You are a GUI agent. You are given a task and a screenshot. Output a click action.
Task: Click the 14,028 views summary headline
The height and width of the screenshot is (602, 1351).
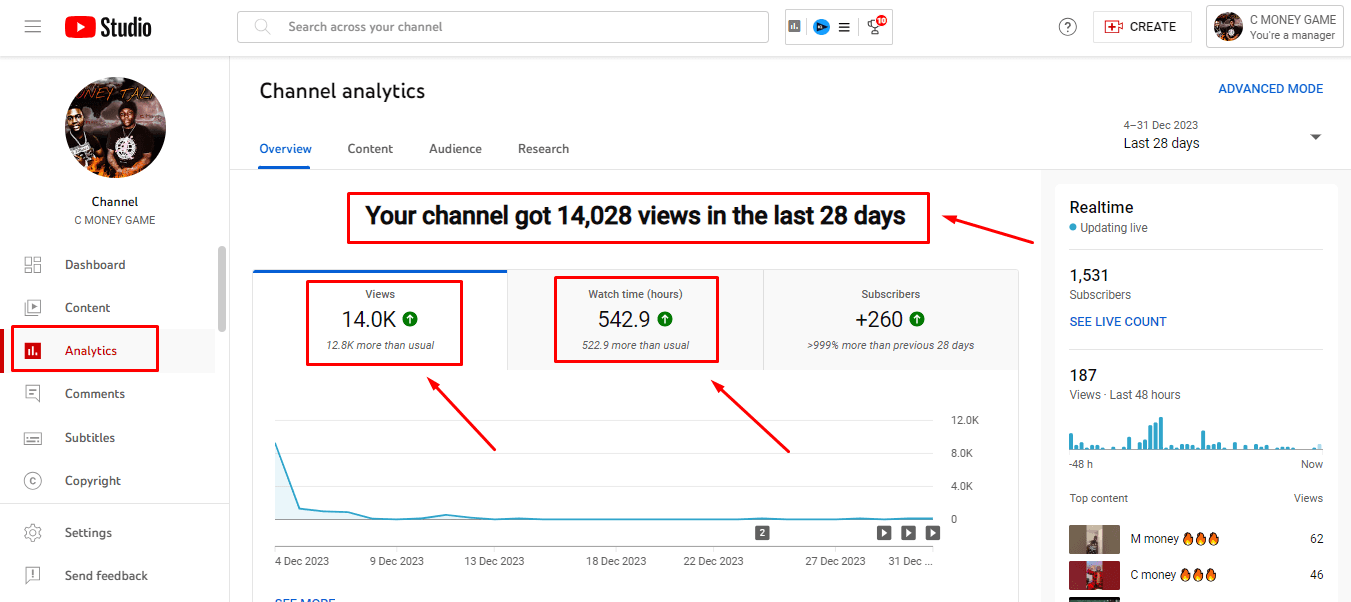tap(636, 216)
